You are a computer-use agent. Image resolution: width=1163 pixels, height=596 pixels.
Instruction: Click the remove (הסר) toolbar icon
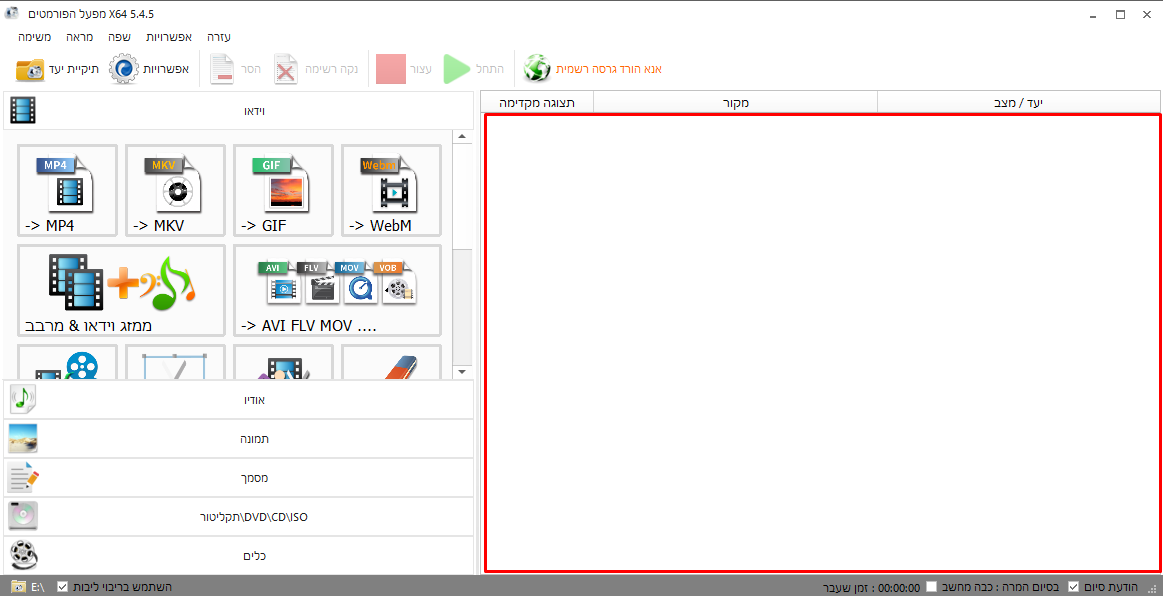coord(222,70)
